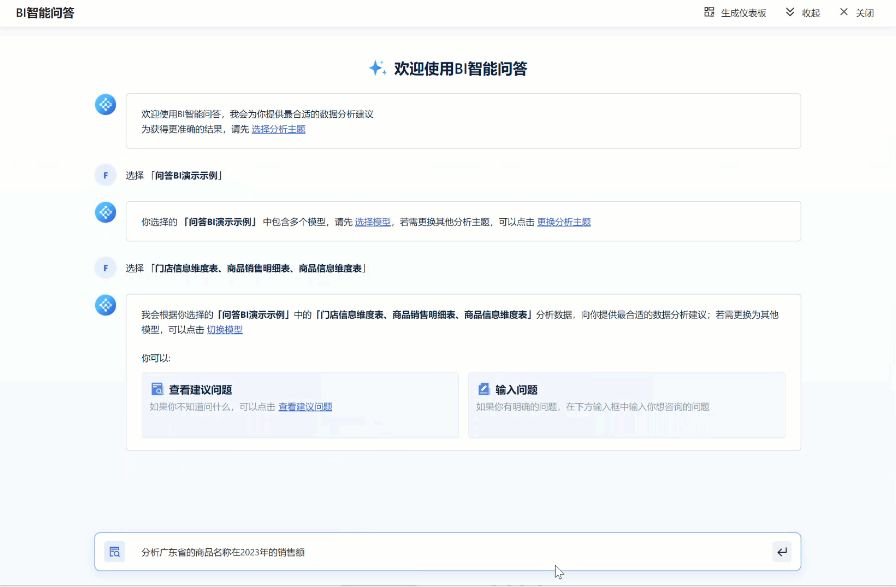Screen dimensions: 896x587
Task: Click the 输入问题 edit icon
Action: click(x=484, y=389)
